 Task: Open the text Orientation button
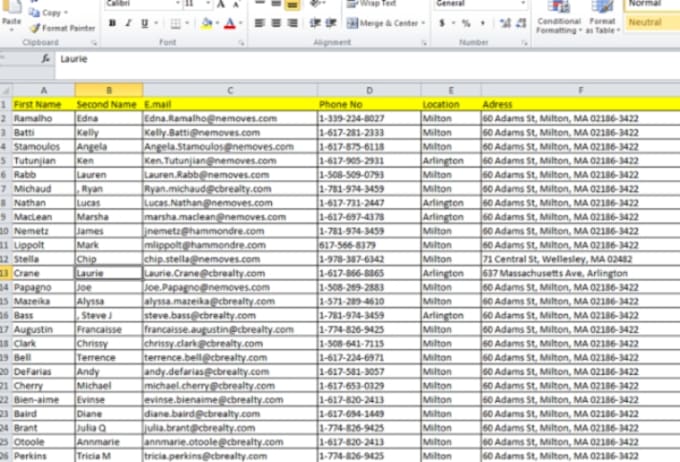pyautogui.click(x=315, y=4)
